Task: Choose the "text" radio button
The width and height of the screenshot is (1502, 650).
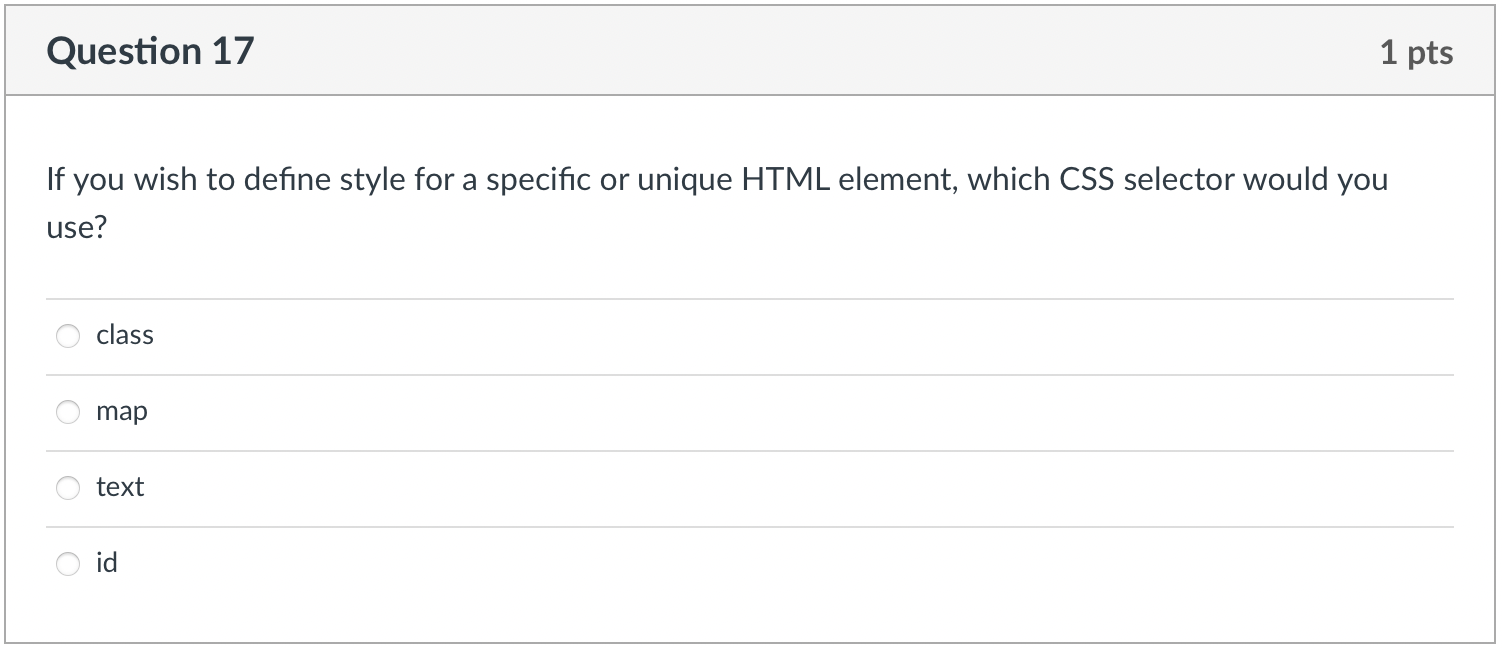Action: pyautogui.click(x=68, y=488)
